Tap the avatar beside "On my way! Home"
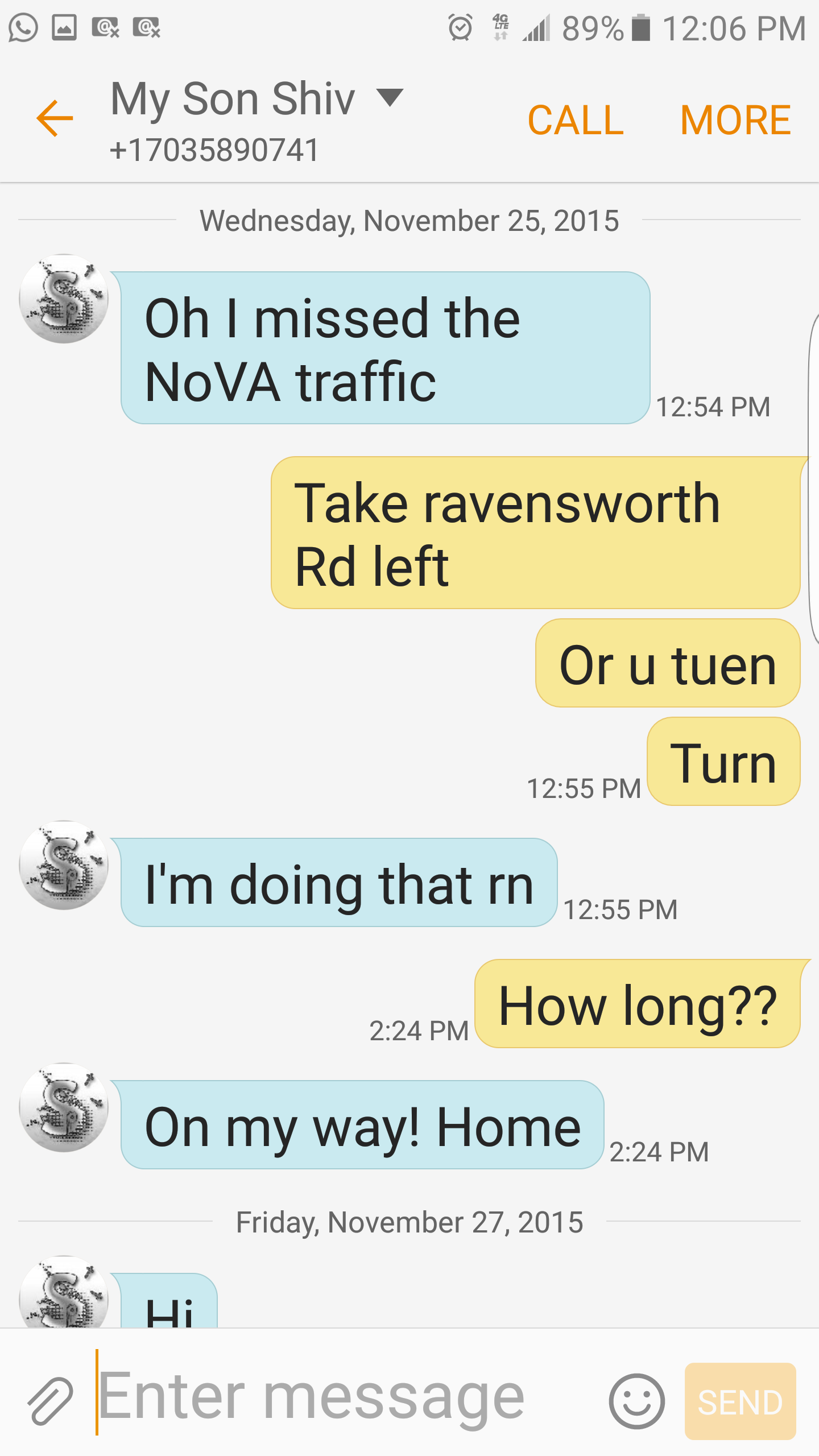Image resolution: width=819 pixels, height=1456 pixels. (64, 1107)
